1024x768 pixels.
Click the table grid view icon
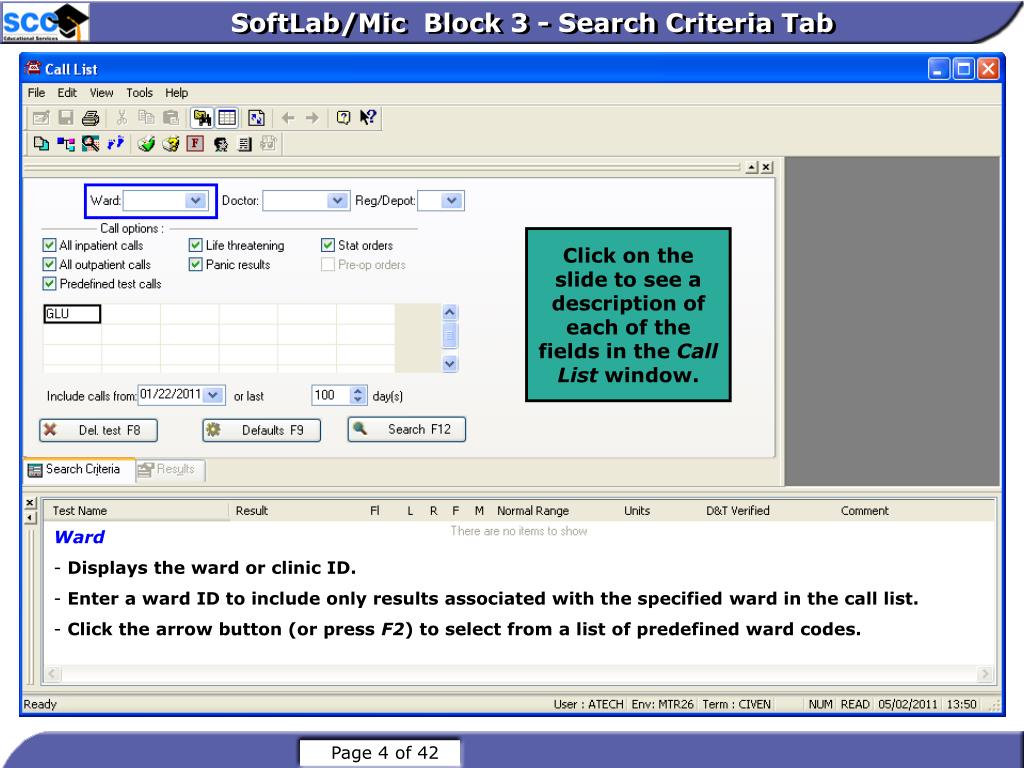pos(227,118)
